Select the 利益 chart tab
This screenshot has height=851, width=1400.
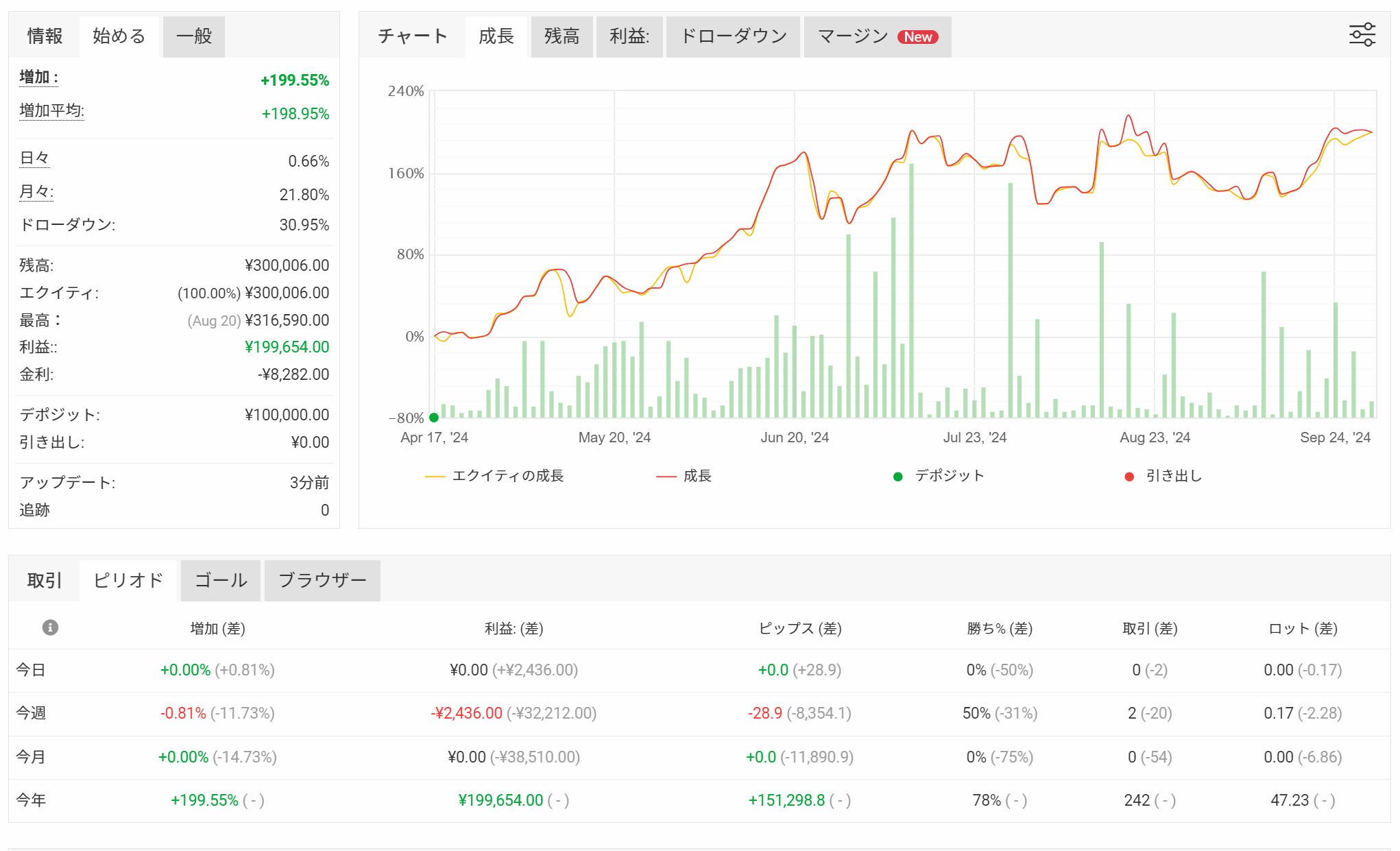[x=629, y=36]
